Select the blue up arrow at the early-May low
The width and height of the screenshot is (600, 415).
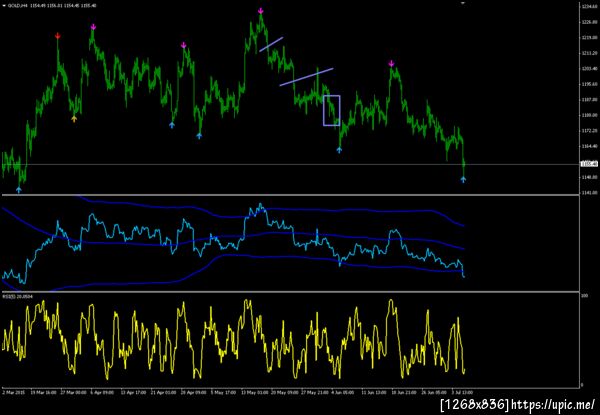tap(199, 135)
